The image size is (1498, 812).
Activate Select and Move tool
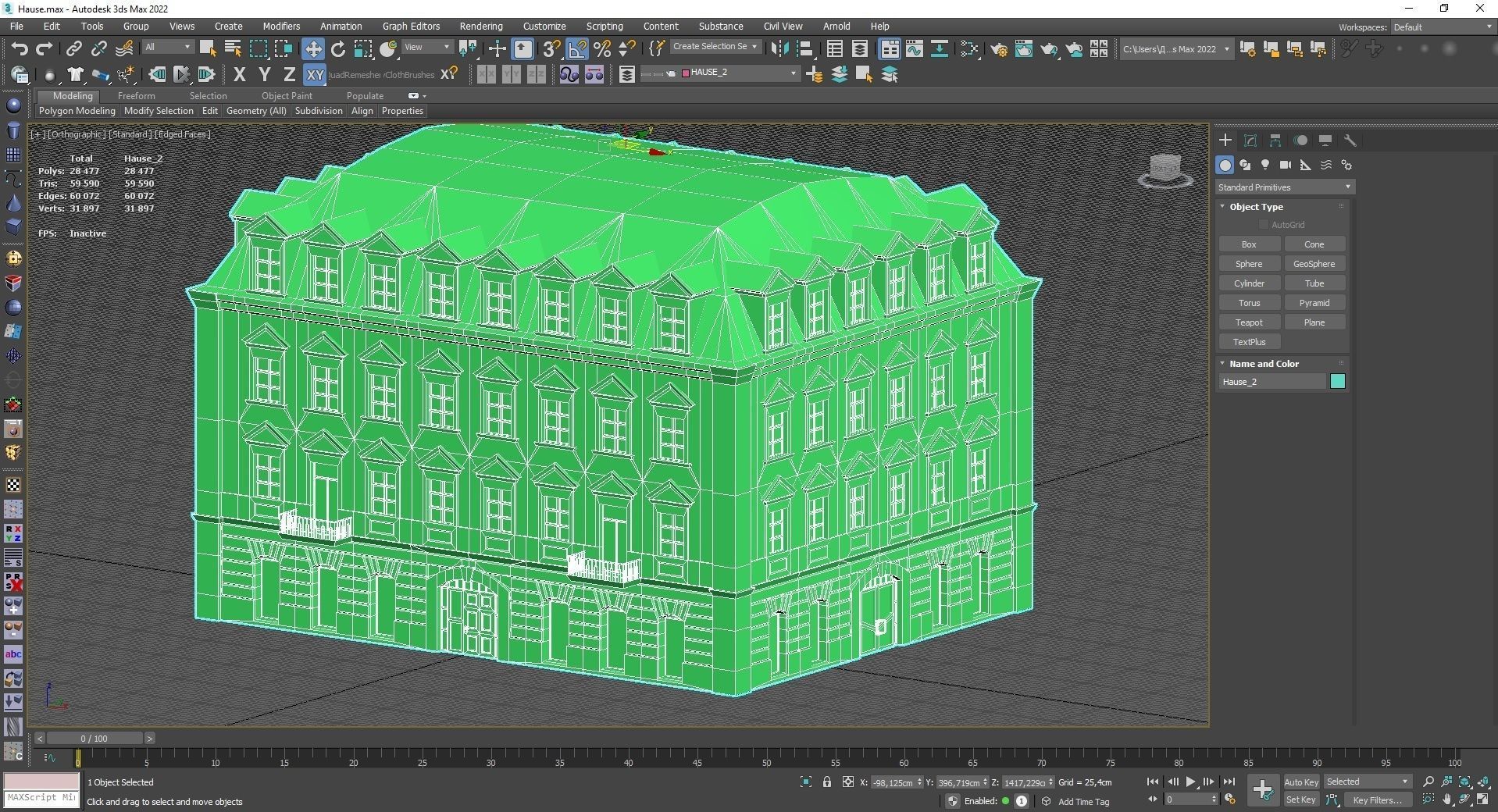[x=313, y=48]
